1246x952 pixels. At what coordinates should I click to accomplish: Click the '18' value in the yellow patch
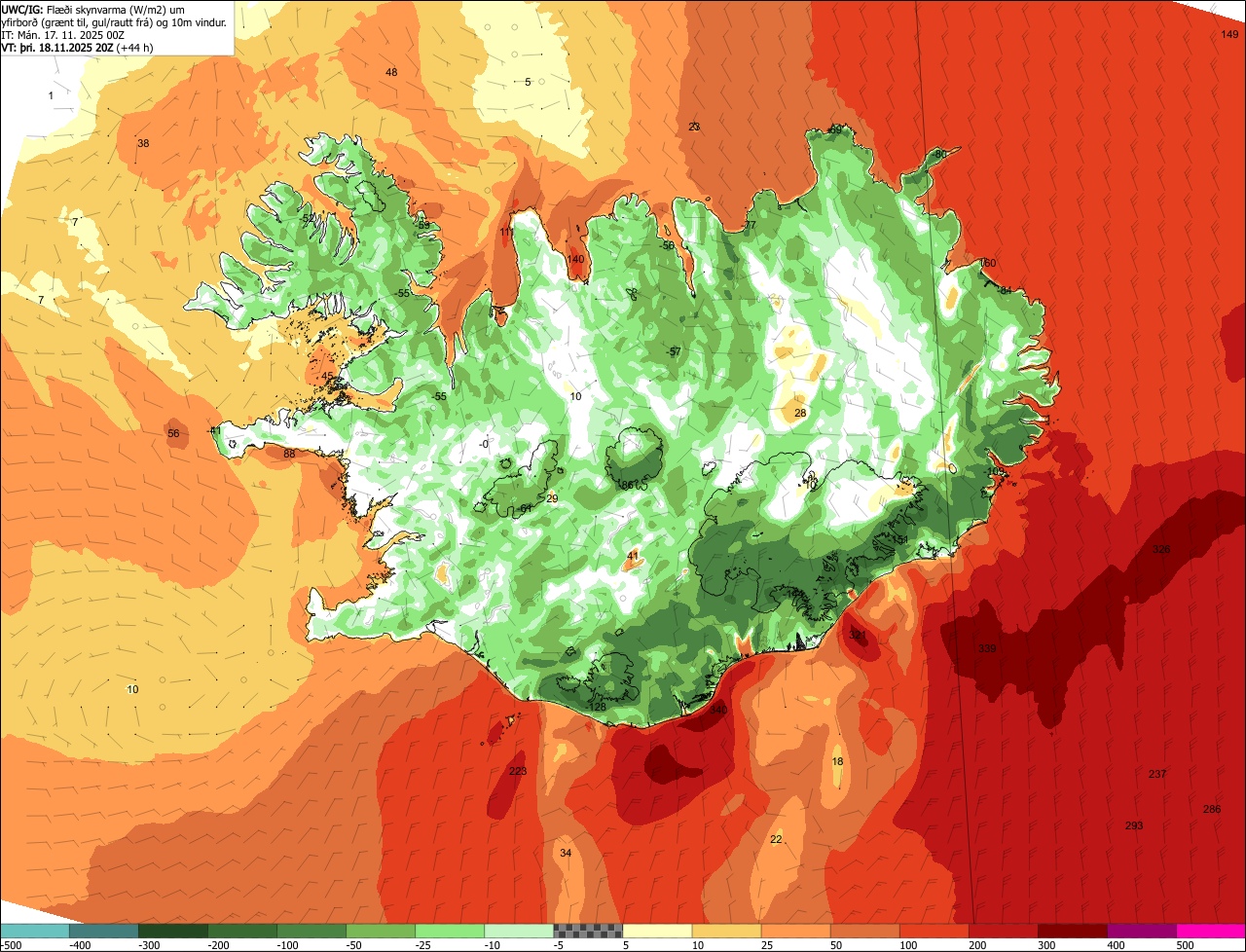837,762
